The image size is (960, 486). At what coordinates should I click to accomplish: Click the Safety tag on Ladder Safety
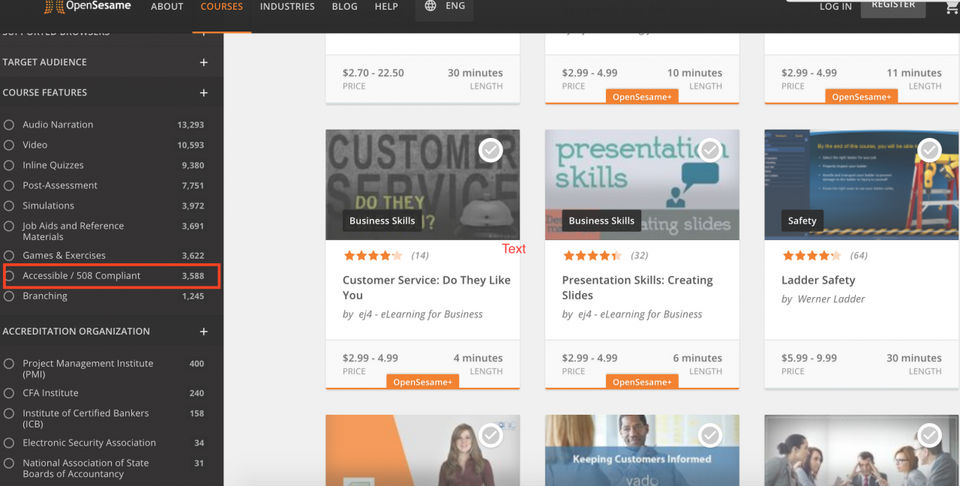click(x=802, y=221)
